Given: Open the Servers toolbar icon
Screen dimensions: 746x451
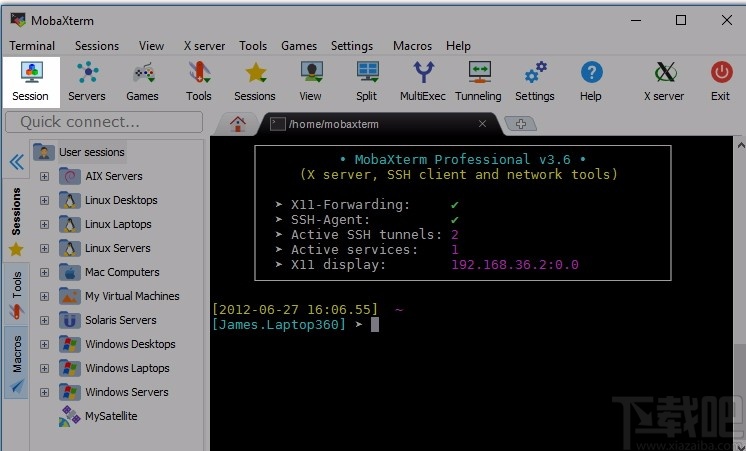Looking at the screenshot, I should point(87,82).
